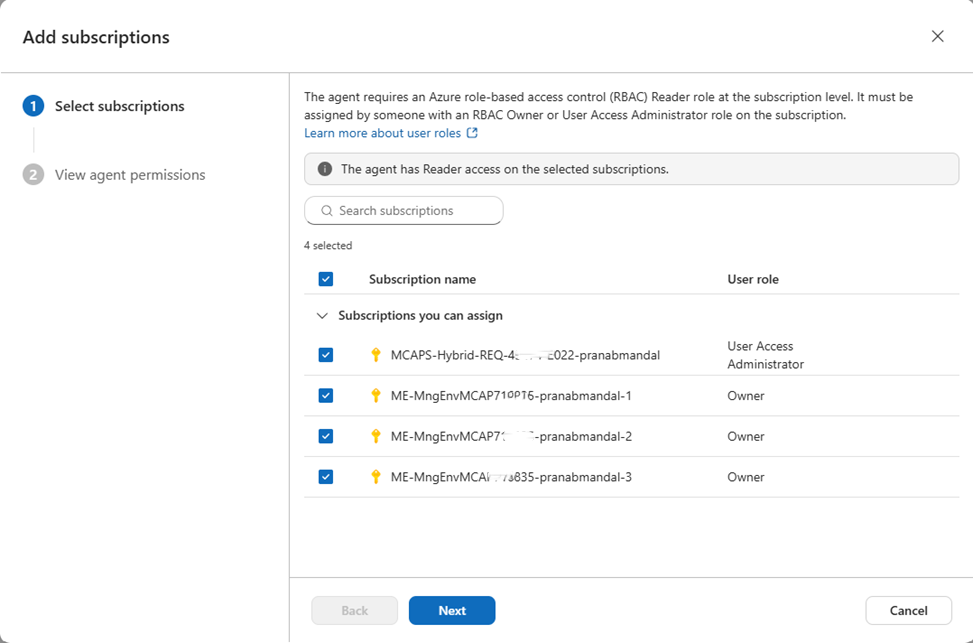
Task: Click key icon beside pranabmandal-2 subscription
Action: tap(376, 436)
